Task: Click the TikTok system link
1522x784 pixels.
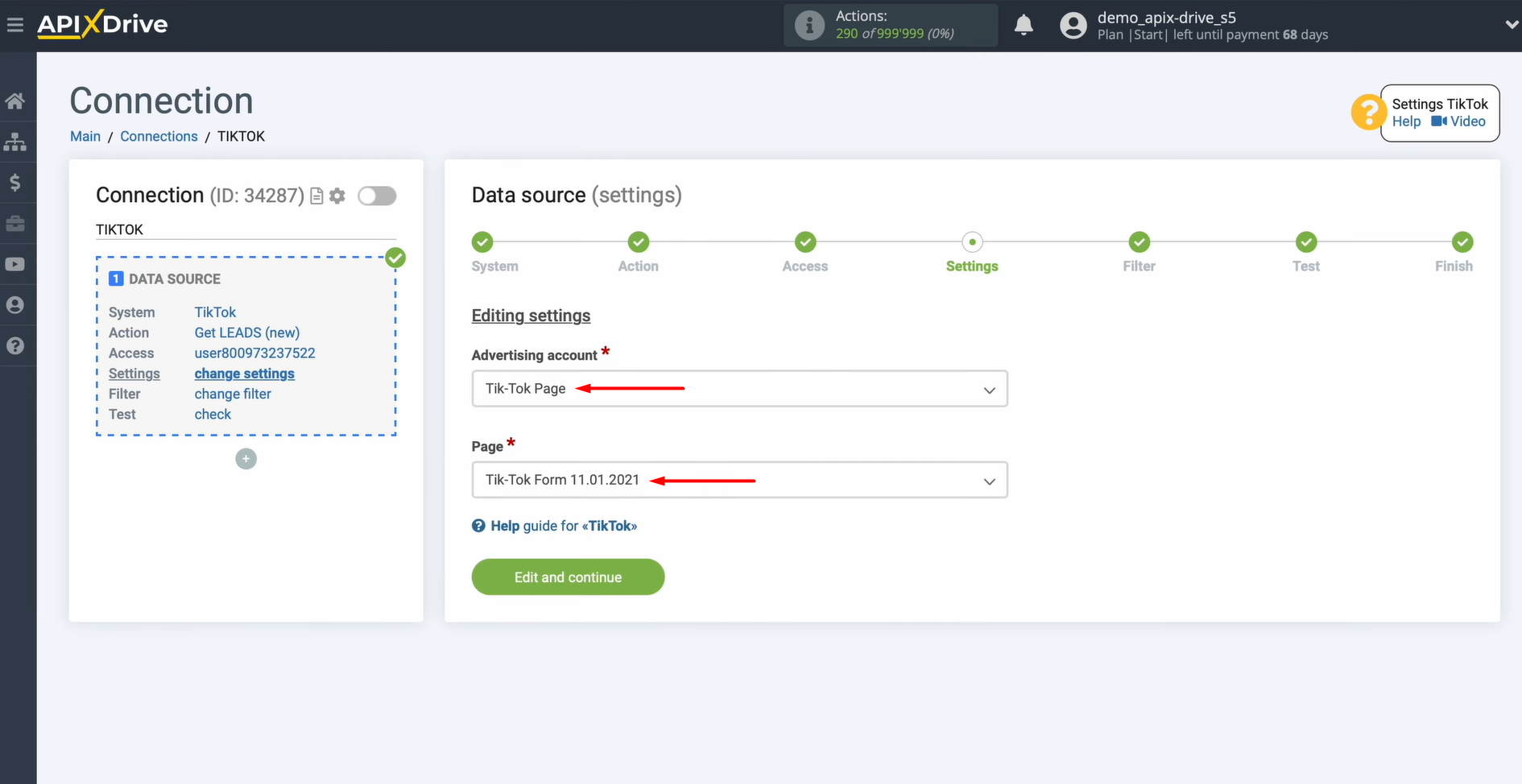Action: (215, 312)
